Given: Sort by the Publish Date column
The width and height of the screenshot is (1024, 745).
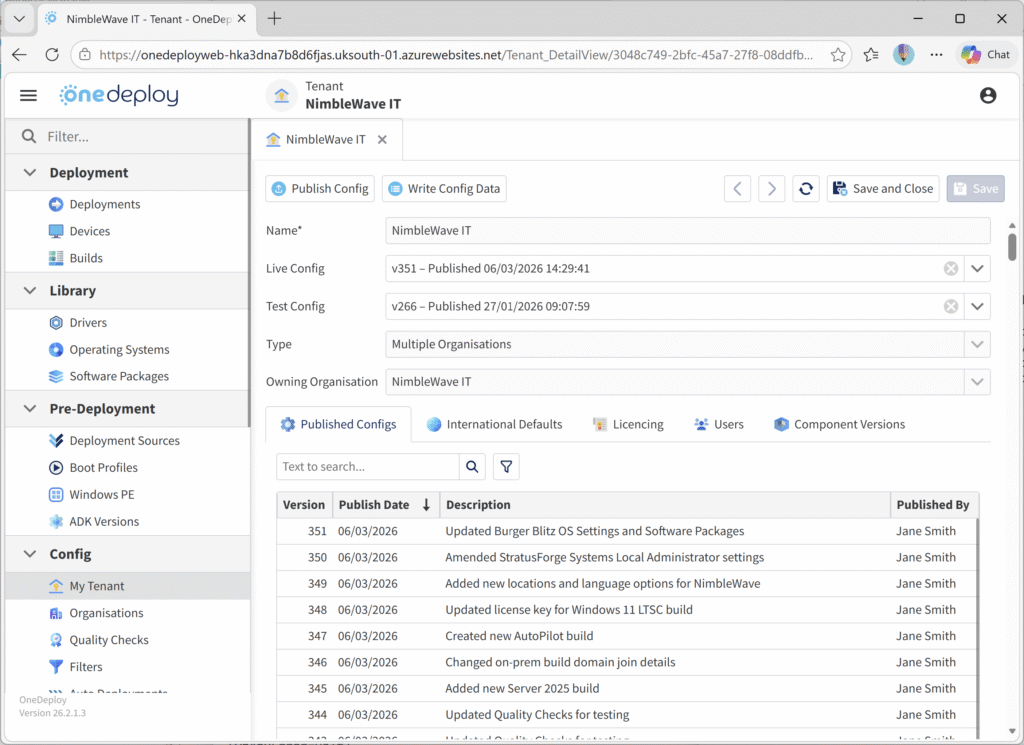Looking at the screenshot, I should point(385,505).
